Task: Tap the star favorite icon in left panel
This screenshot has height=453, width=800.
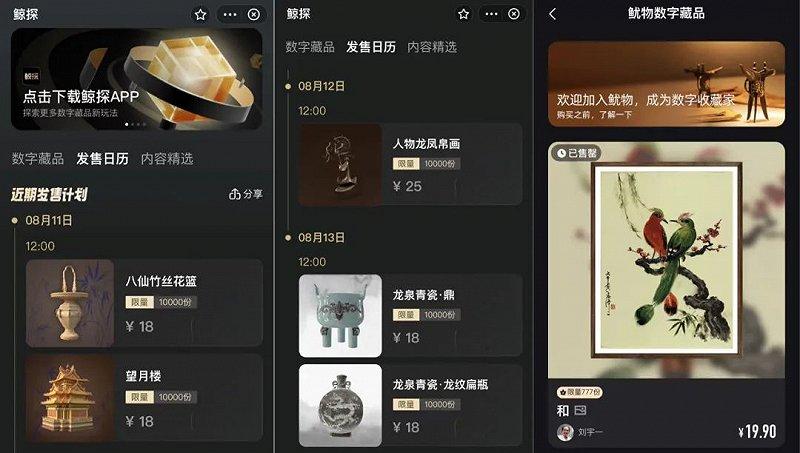Action: click(x=201, y=15)
